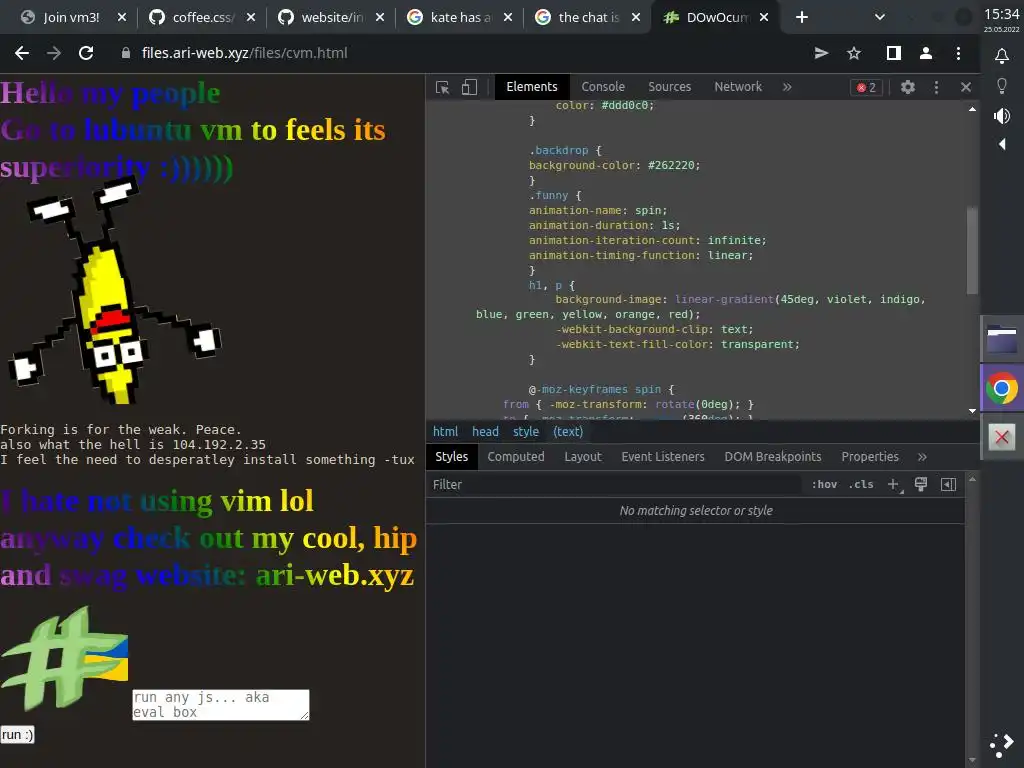This screenshot has height=768, width=1024.
Task: Select (text) in breadcrumb trail
Action: [568, 432]
